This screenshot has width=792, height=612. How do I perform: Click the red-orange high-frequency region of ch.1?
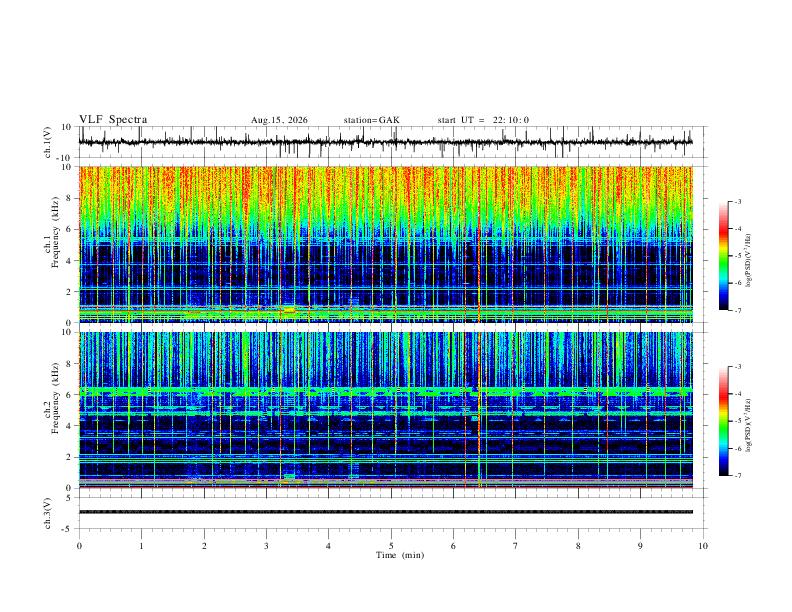point(386,187)
